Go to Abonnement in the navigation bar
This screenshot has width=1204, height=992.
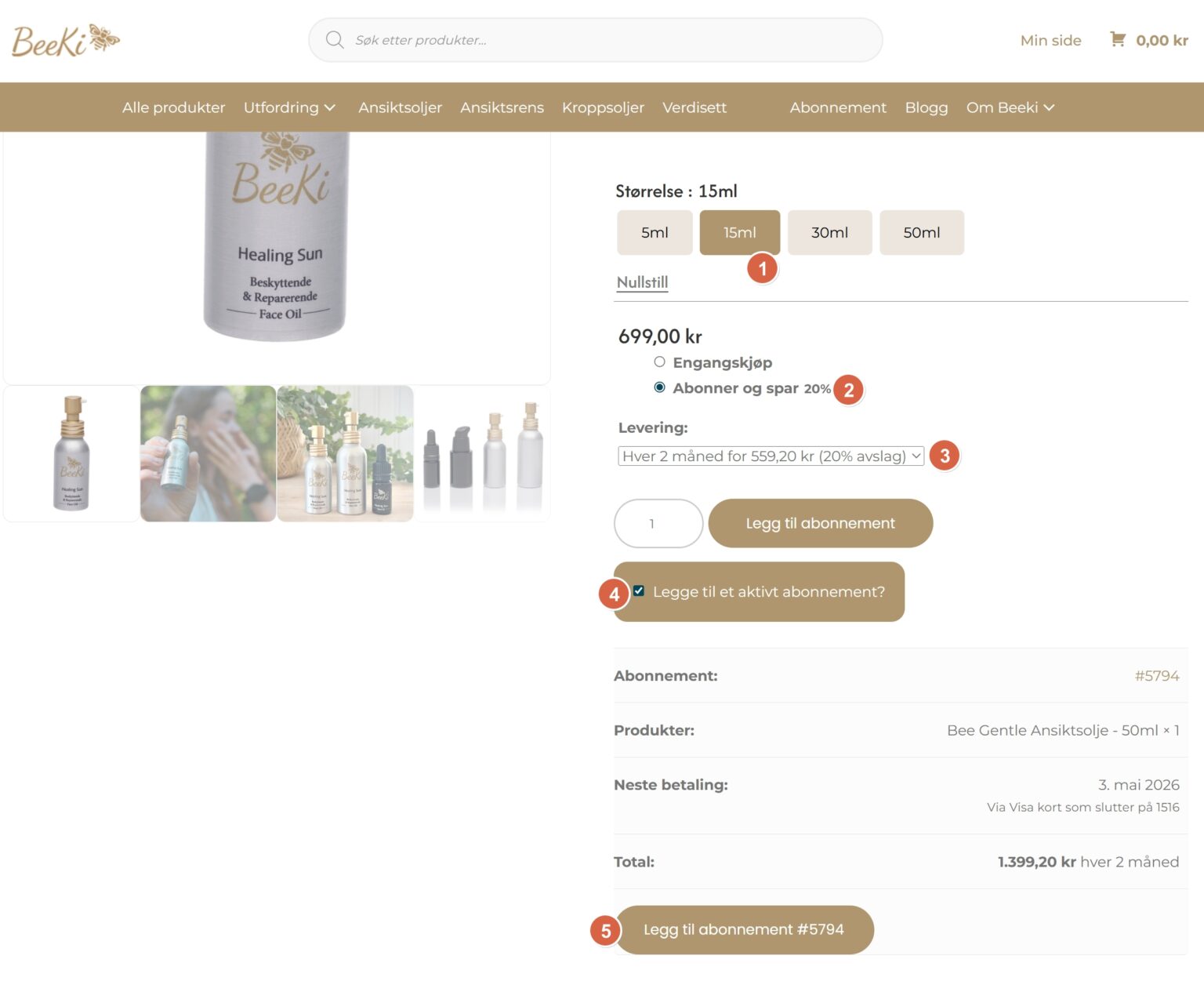pyautogui.click(x=837, y=107)
